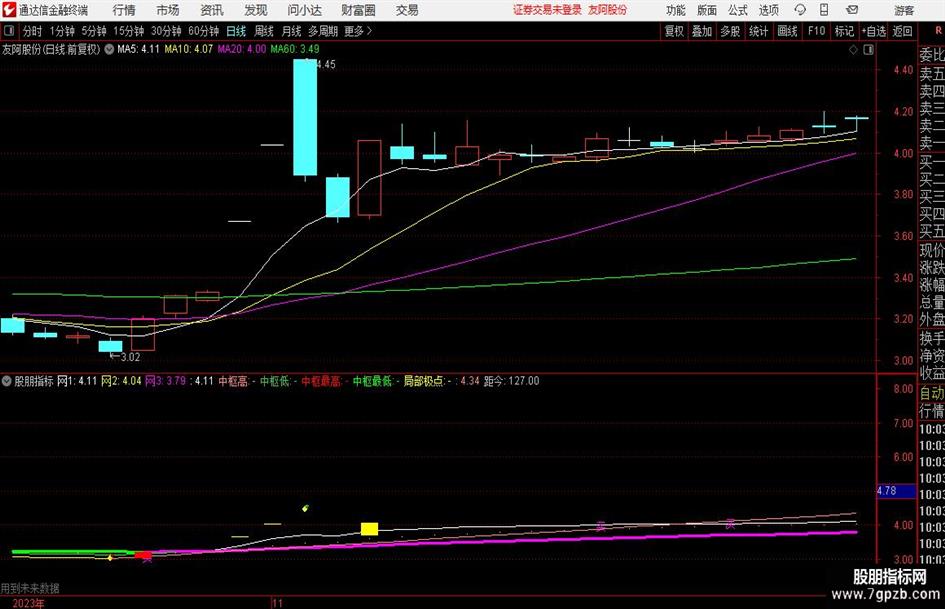Open the 交易 menu
This screenshot has width=945, height=609.
pos(407,10)
